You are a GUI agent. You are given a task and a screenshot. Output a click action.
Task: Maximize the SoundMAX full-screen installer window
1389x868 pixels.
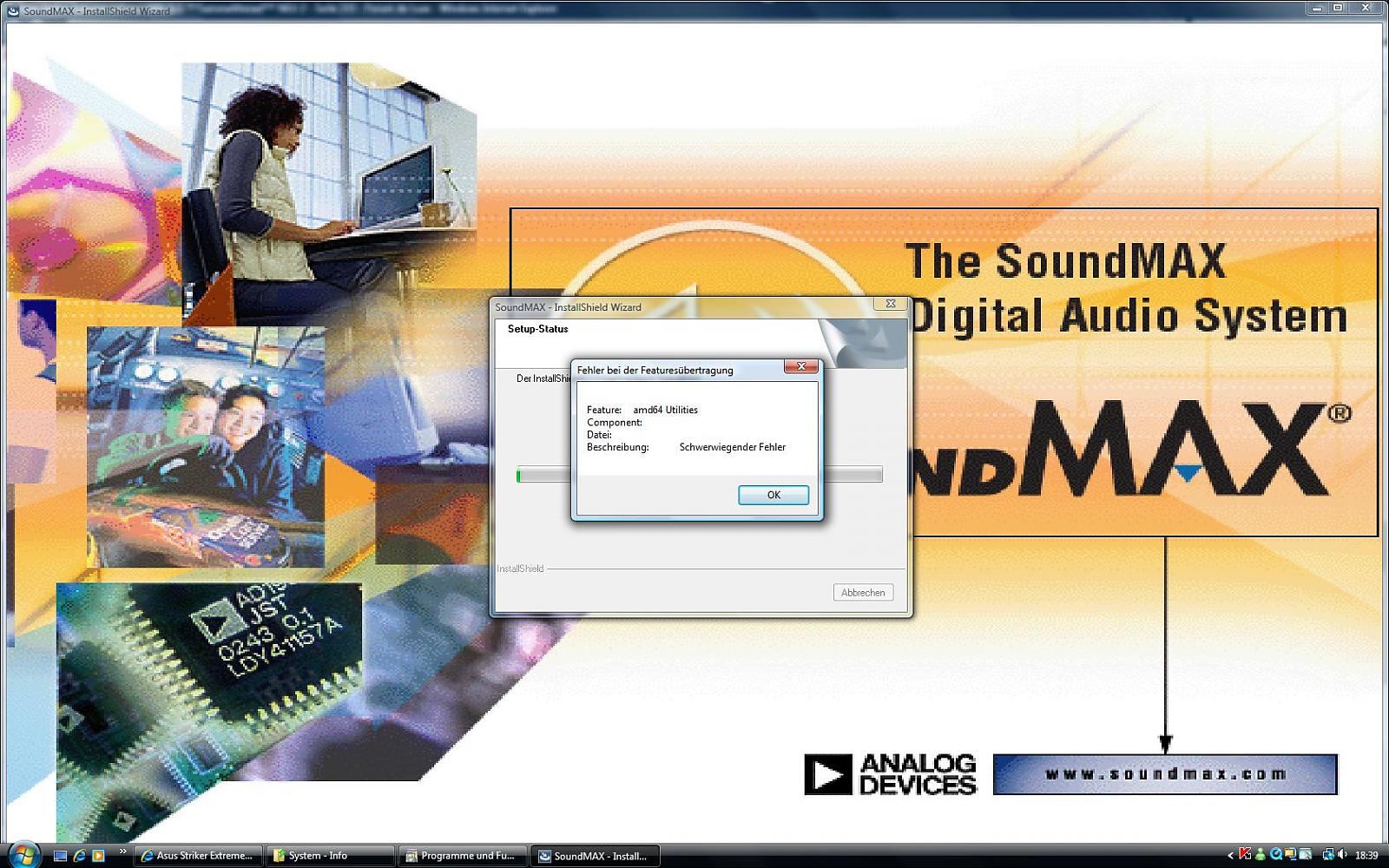pyautogui.click(x=1338, y=8)
